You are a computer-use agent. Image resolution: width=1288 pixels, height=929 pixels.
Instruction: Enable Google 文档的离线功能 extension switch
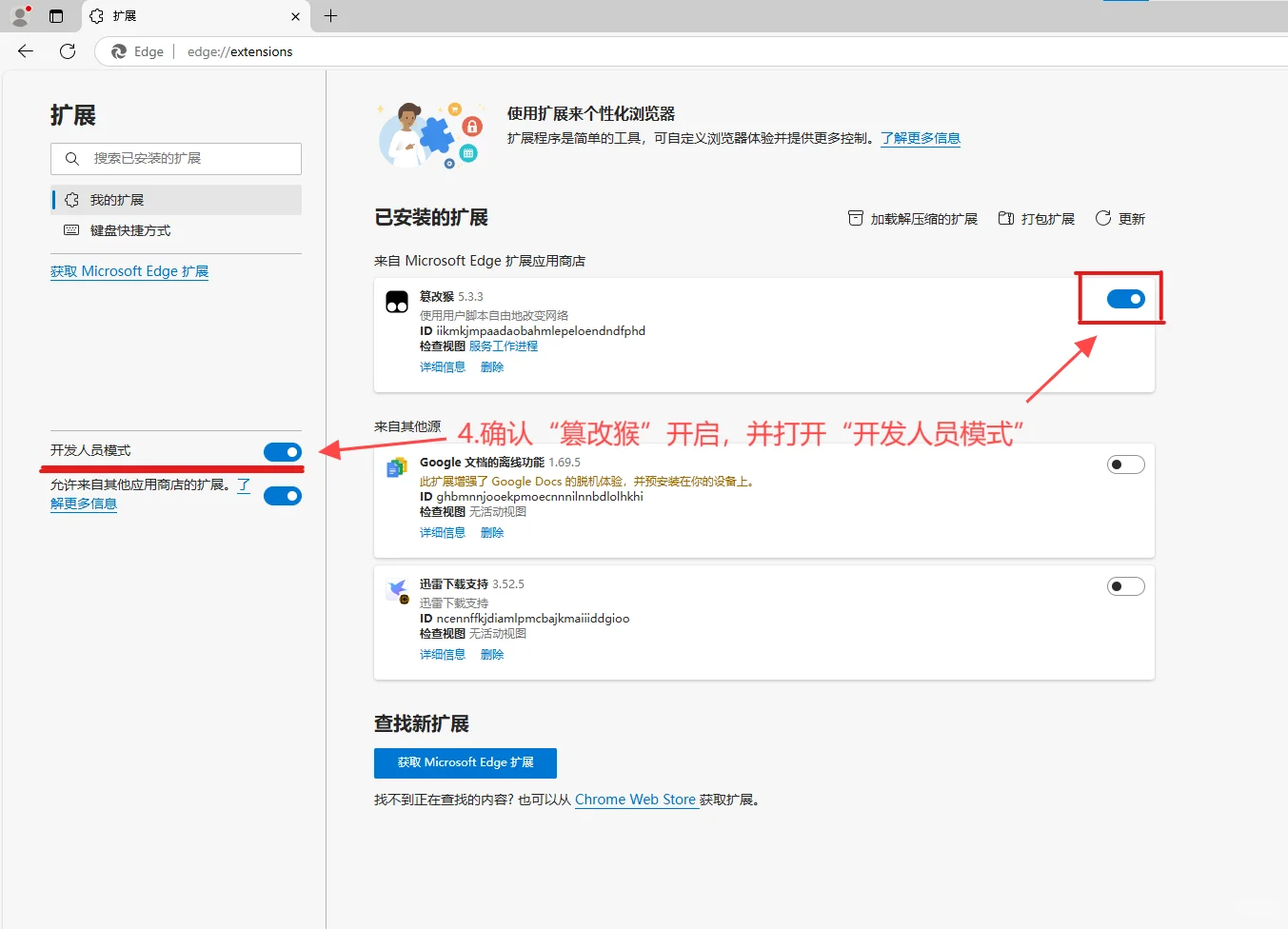click(1126, 464)
